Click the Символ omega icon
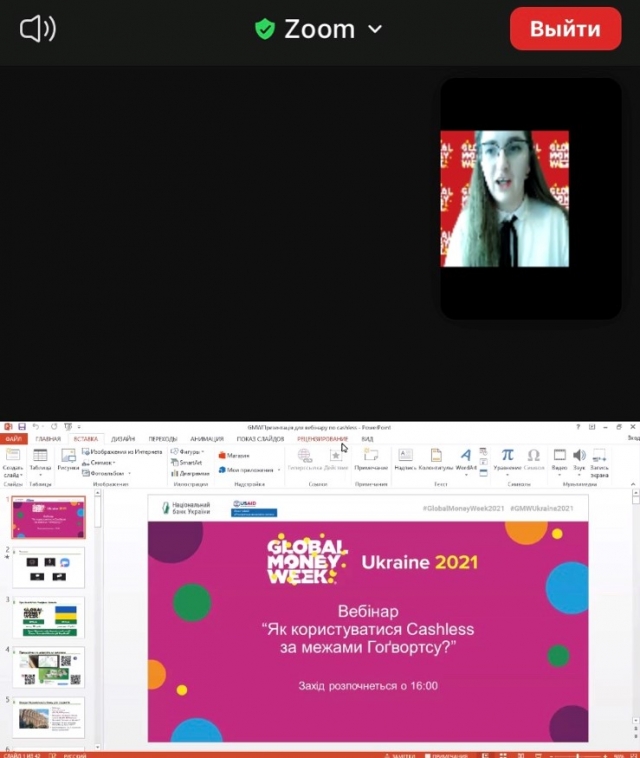 click(534, 455)
